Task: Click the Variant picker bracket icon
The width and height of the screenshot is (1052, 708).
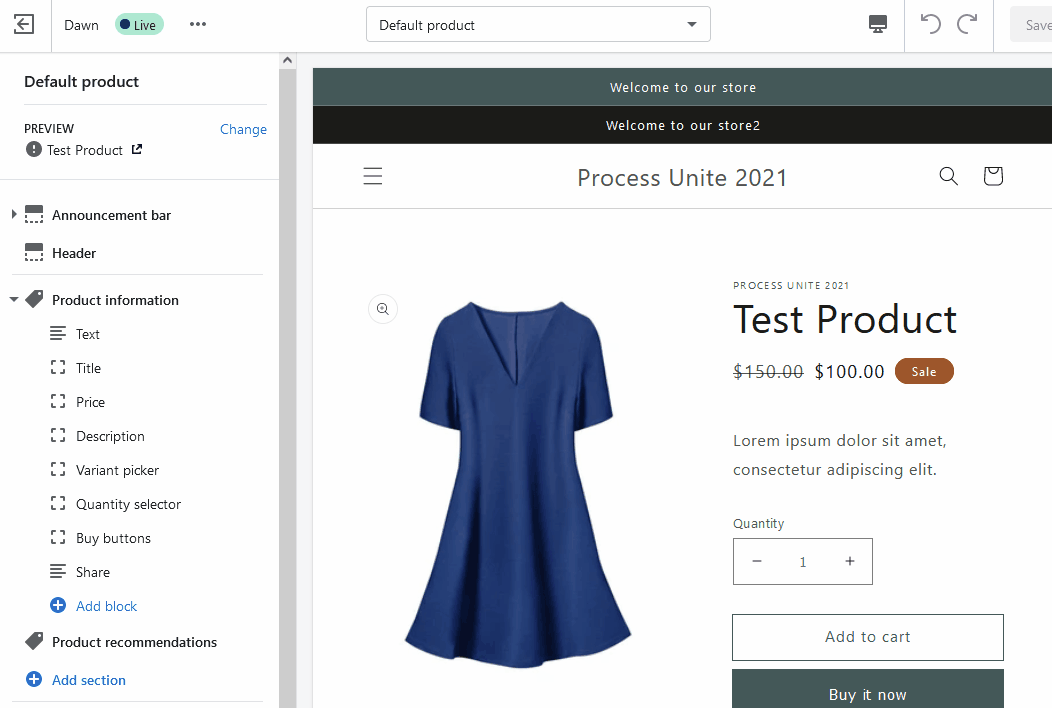Action: click(58, 469)
